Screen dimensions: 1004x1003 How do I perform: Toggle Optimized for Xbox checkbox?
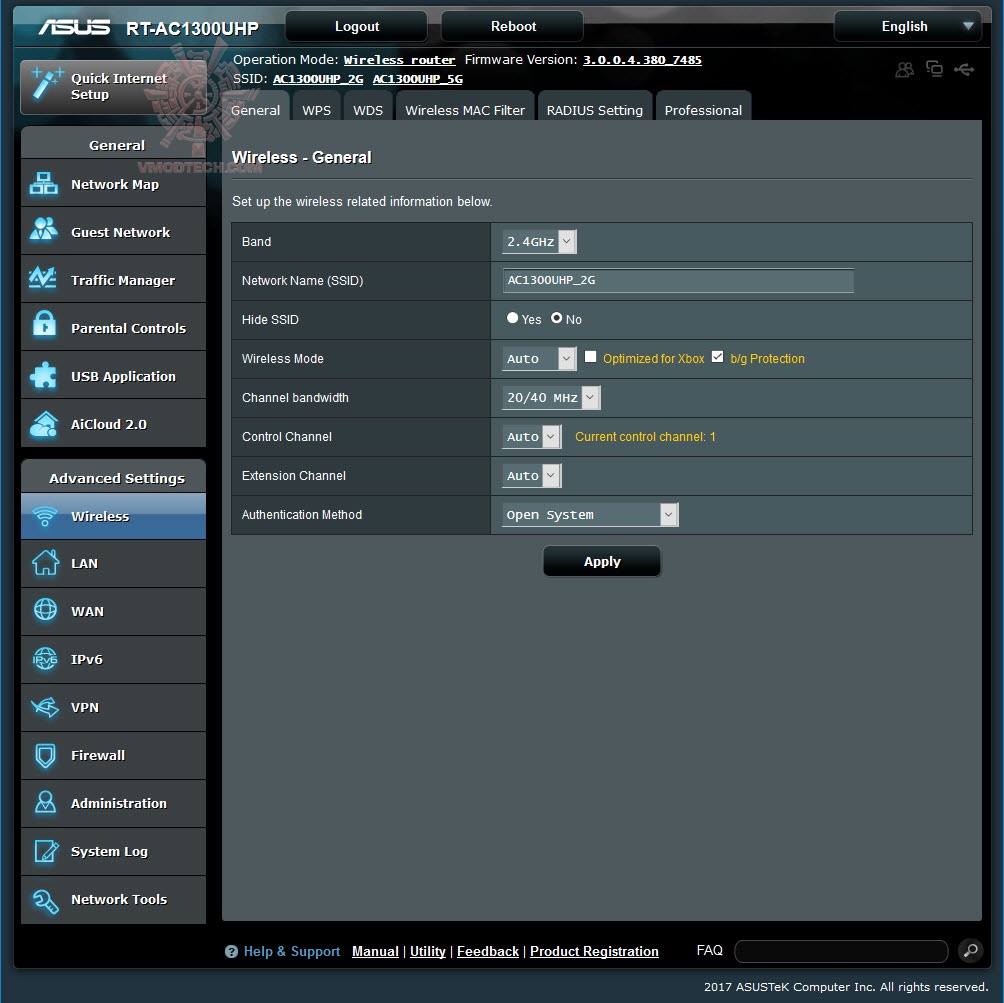[590, 357]
